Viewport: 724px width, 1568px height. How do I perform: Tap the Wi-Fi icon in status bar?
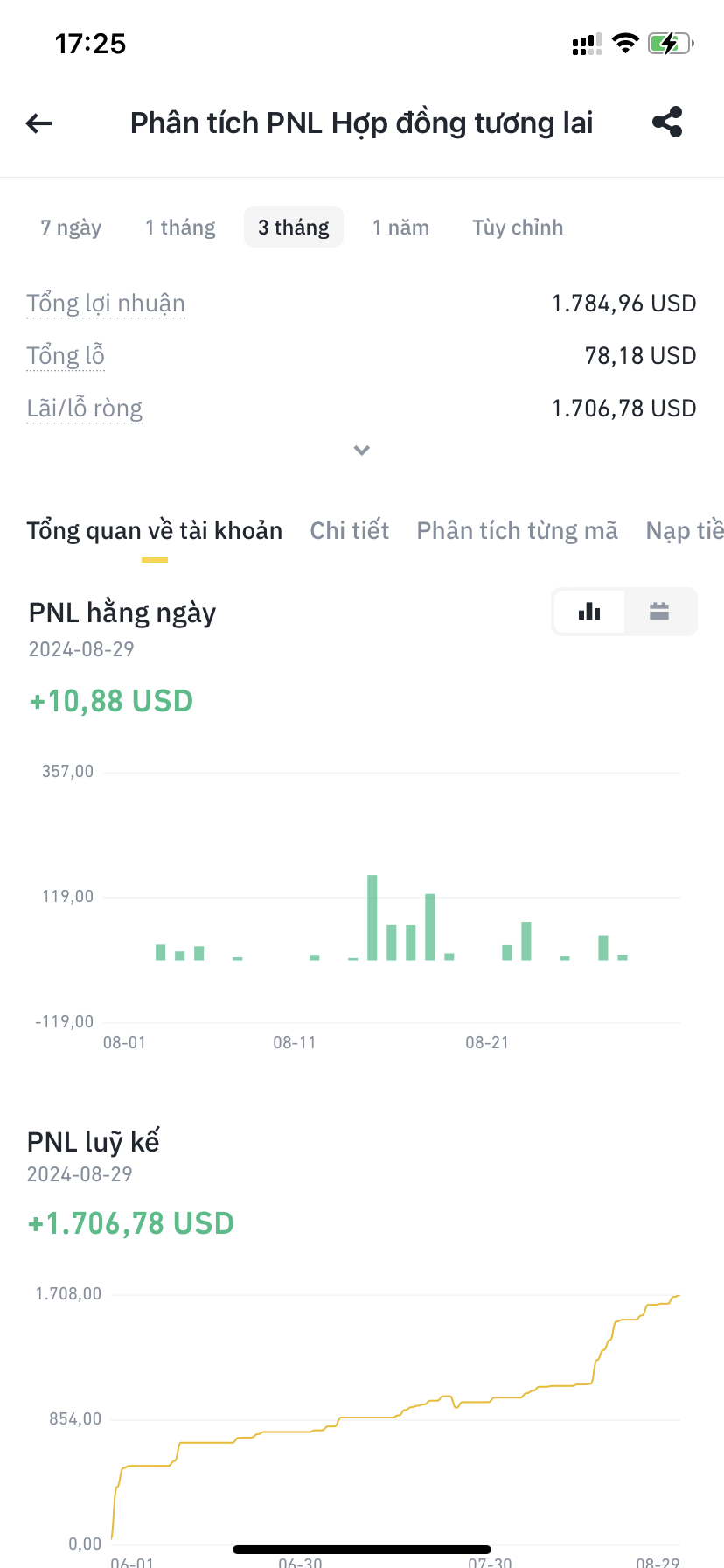tap(625, 43)
